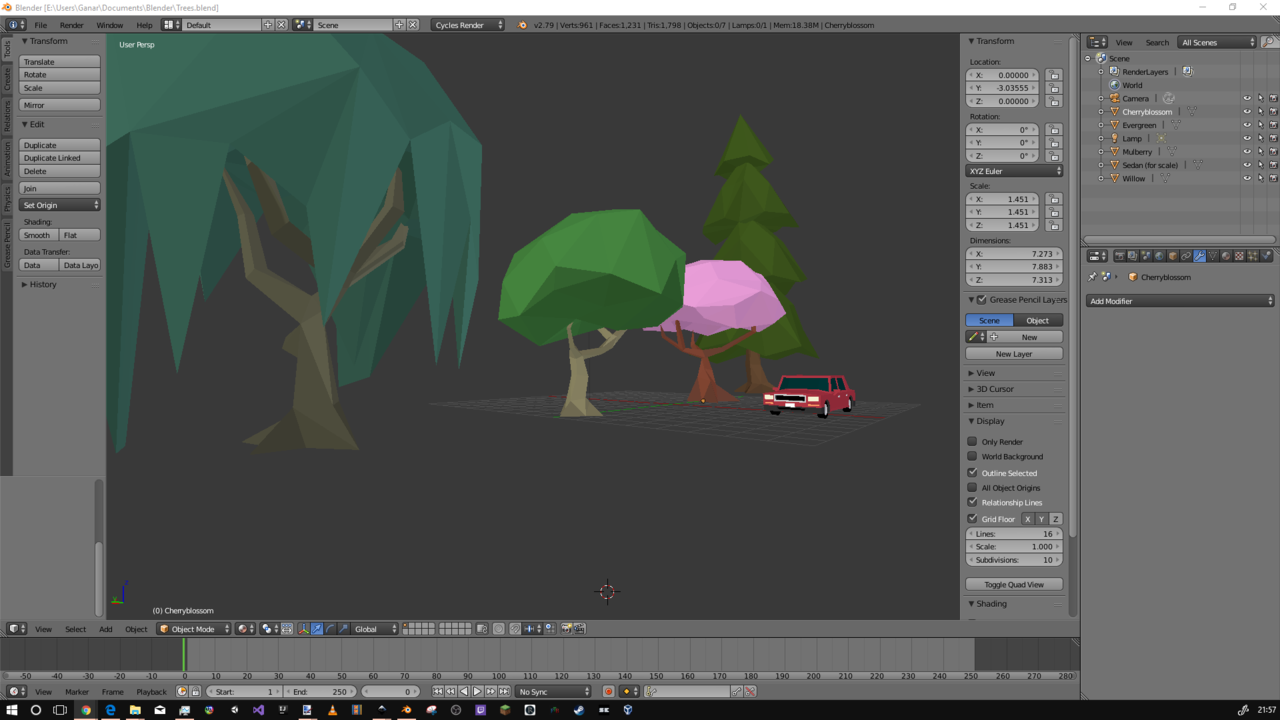
Task: Open the mesh Data properties tab
Action: tap(1213, 255)
